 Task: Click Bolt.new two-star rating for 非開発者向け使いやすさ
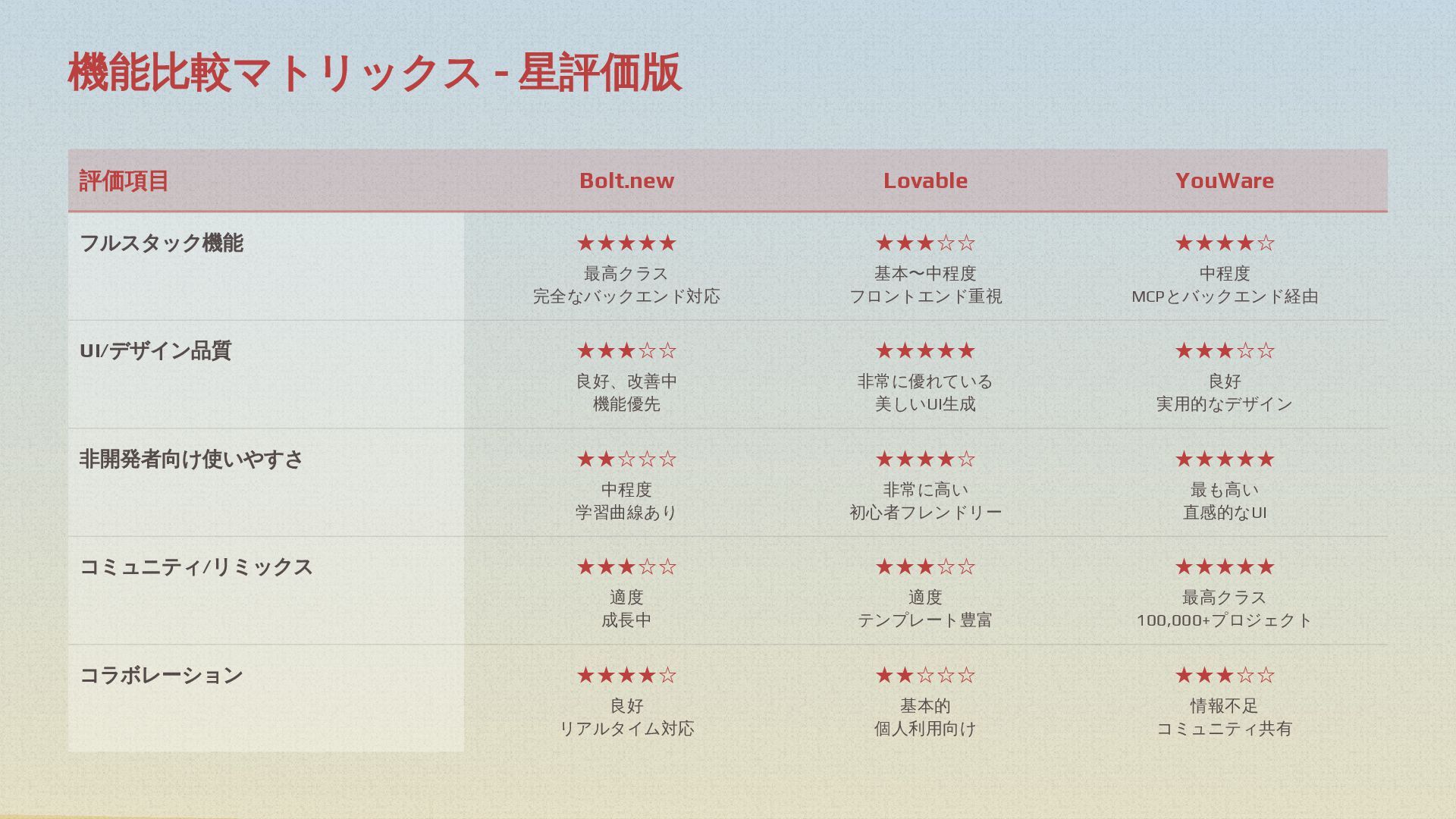(626, 459)
